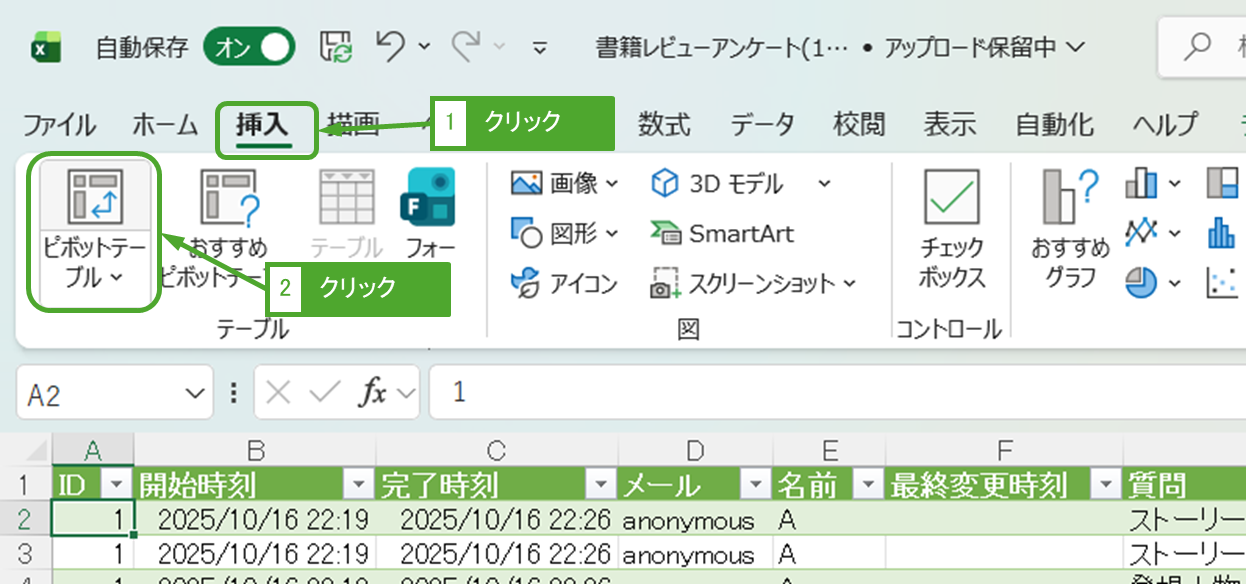The image size is (1246, 584).
Task: Open the ID column filter dropdown
Action: (118, 485)
